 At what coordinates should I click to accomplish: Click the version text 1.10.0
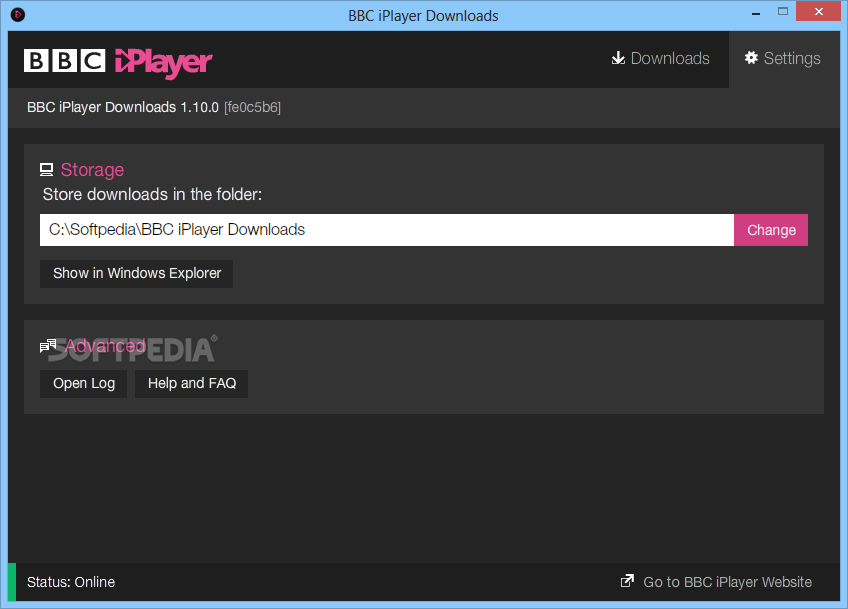pos(200,107)
